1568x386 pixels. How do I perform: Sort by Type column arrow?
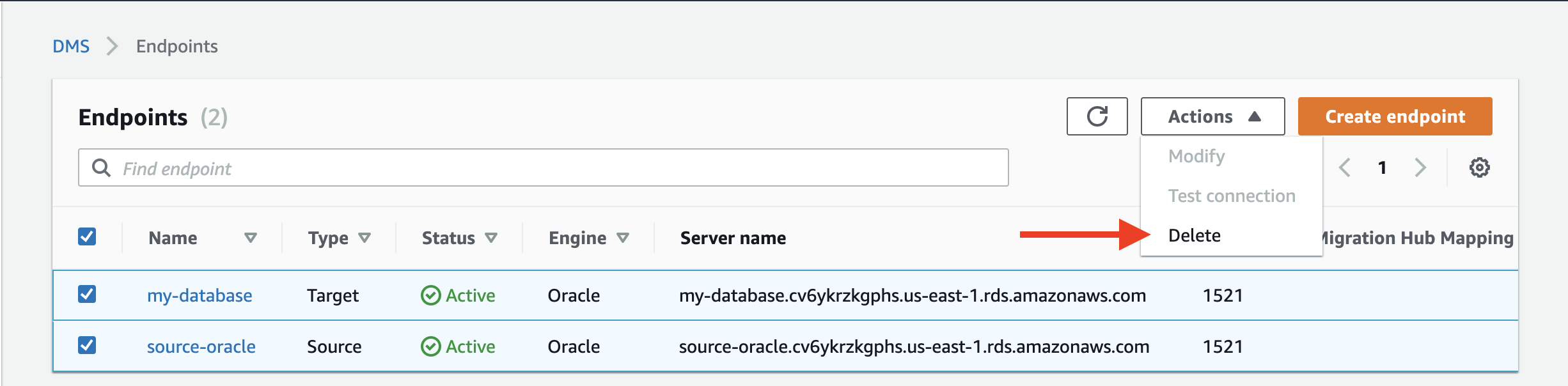click(365, 238)
